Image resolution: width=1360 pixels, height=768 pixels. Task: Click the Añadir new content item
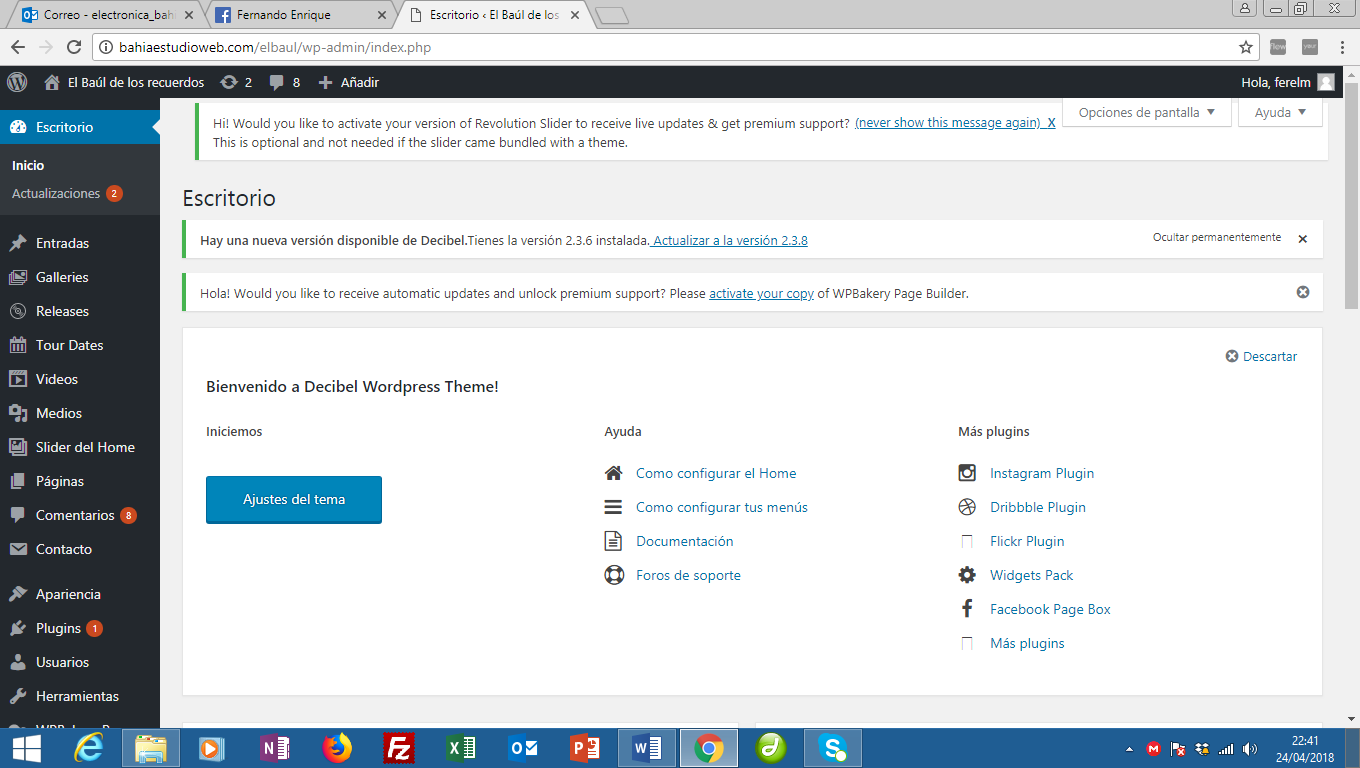coord(348,82)
